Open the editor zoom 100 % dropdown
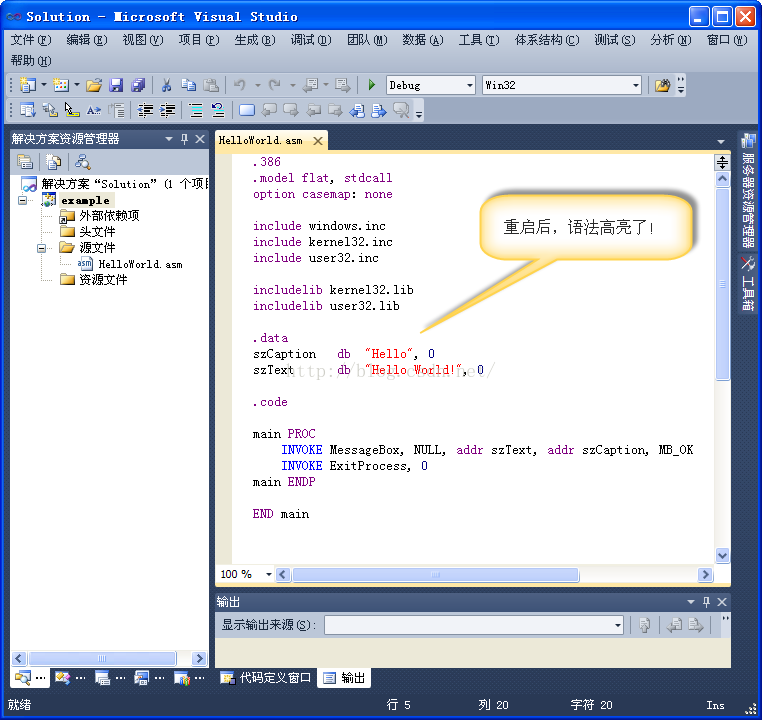This screenshot has height=720, width=762. coord(269,574)
